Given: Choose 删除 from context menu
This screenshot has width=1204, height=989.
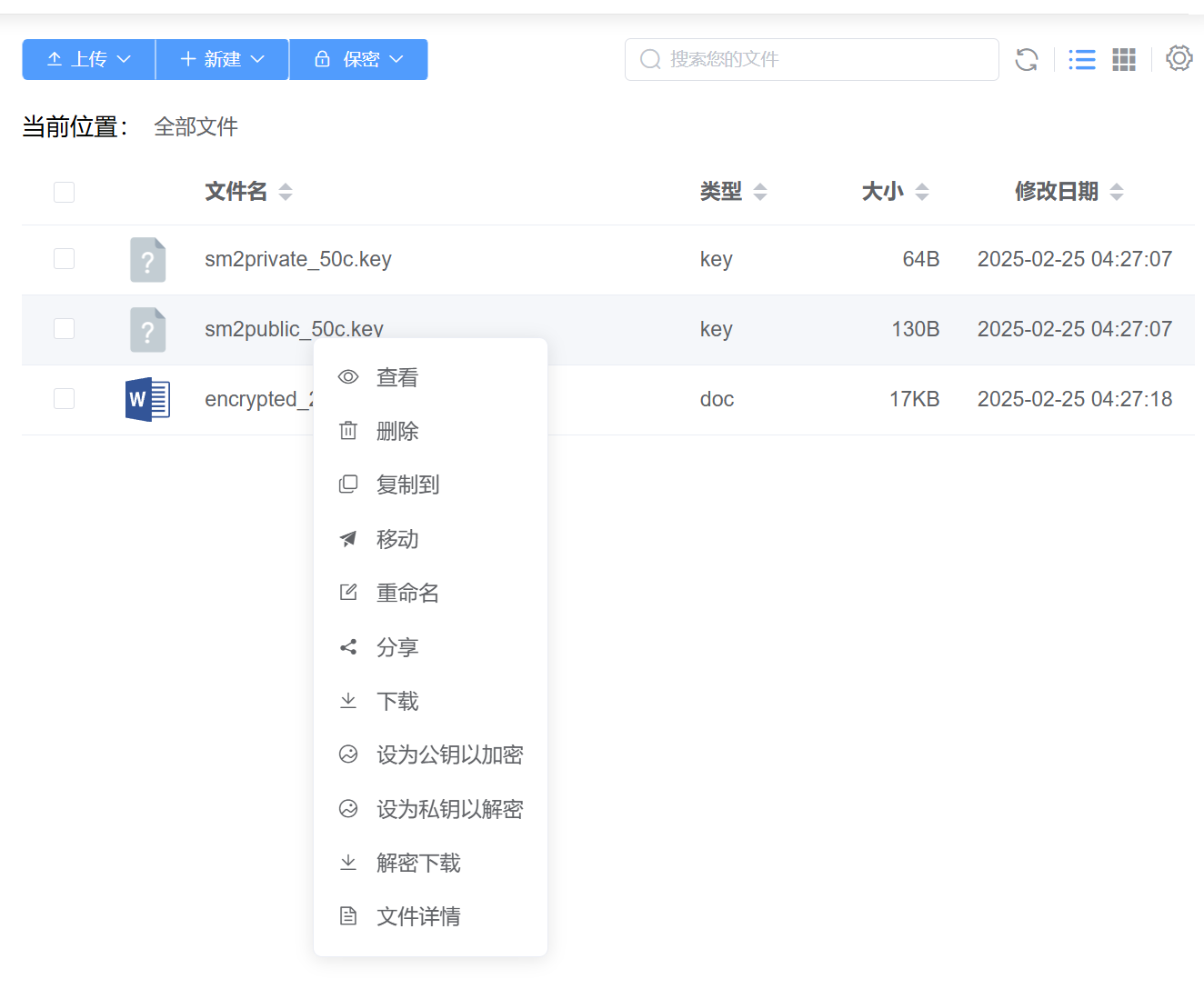Looking at the screenshot, I should pos(430,431).
